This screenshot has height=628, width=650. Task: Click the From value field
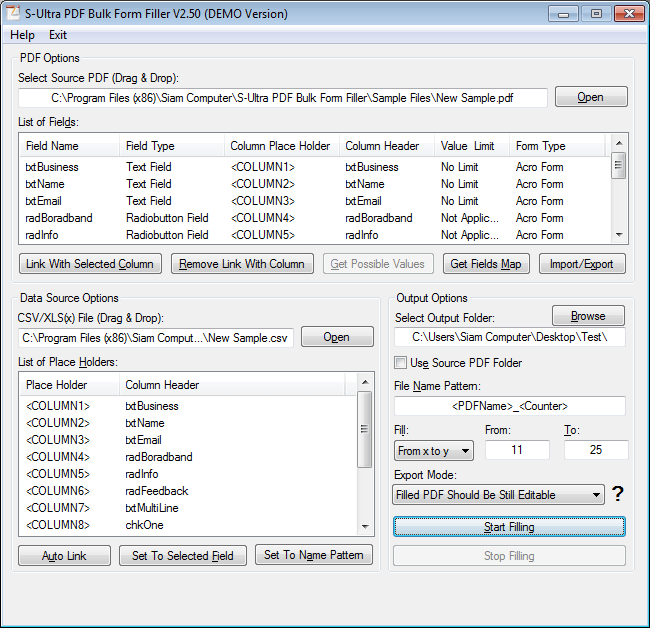pyautogui.click(x=517, y=450)
